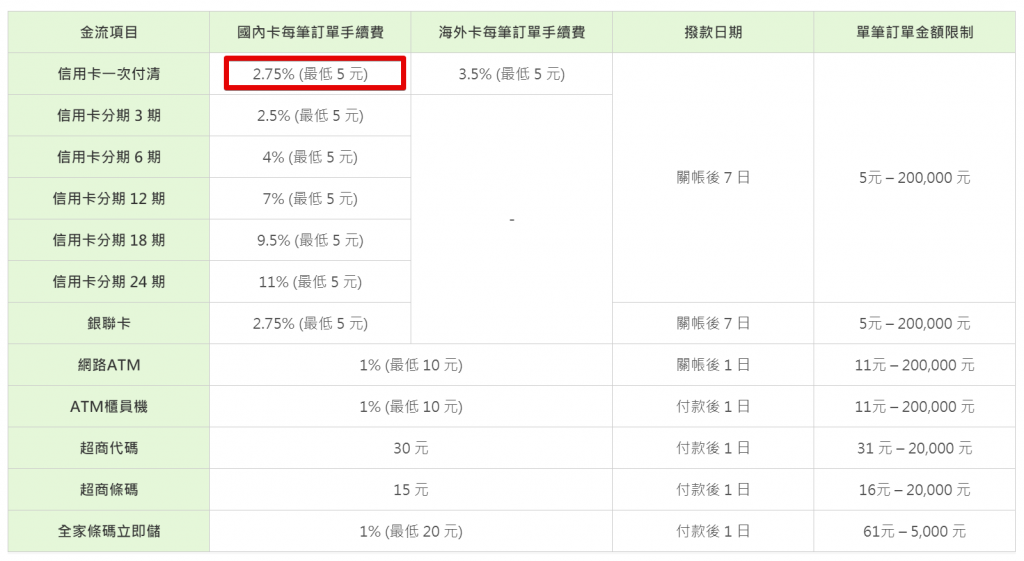Click the 61元 – 5,000 元 limit cell
This screenshot has height=561, width=1024.
point(914,531)
